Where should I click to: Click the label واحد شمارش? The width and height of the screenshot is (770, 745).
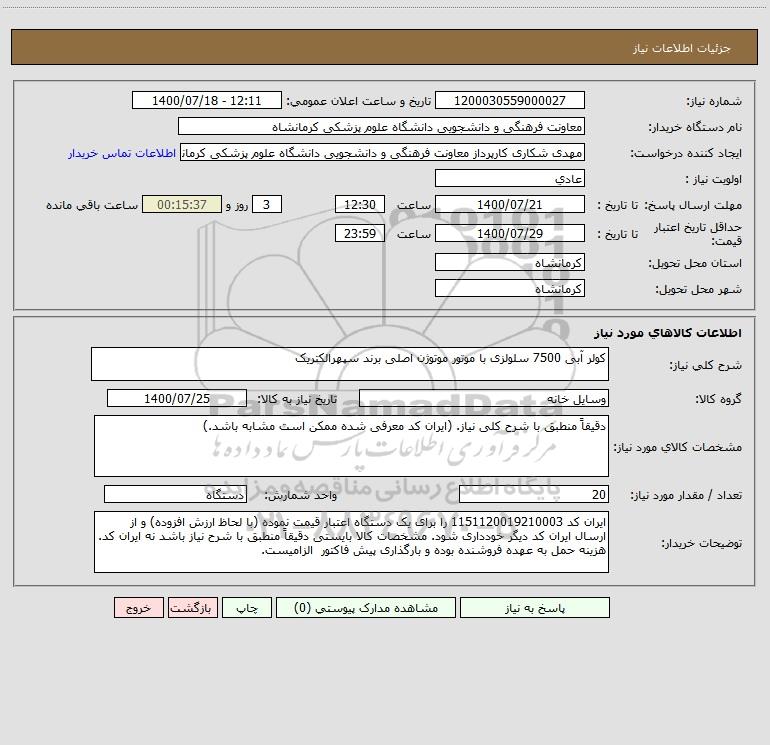coord(301,496)
